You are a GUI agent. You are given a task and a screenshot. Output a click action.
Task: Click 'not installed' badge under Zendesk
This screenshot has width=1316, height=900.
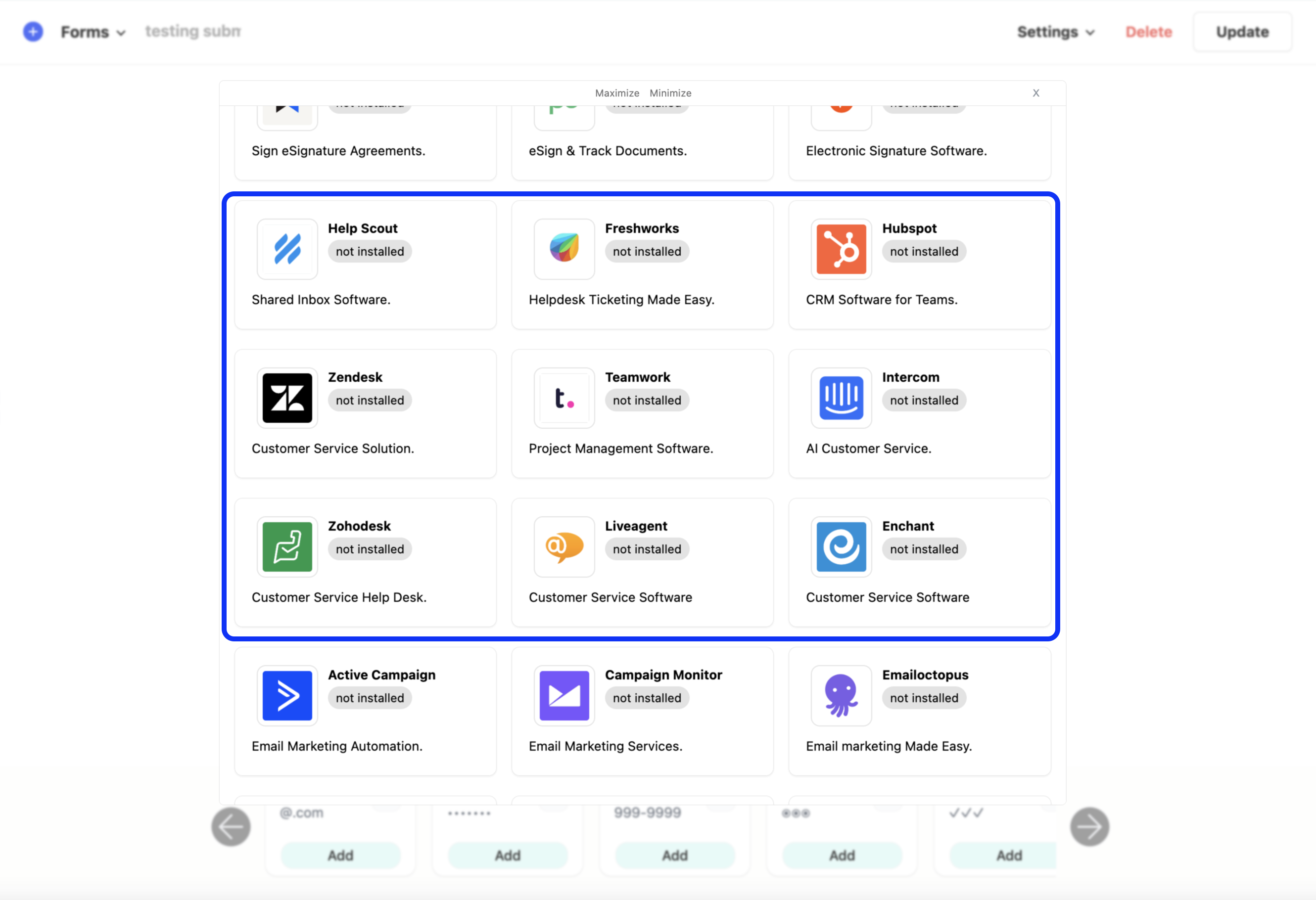click(370, 400)
